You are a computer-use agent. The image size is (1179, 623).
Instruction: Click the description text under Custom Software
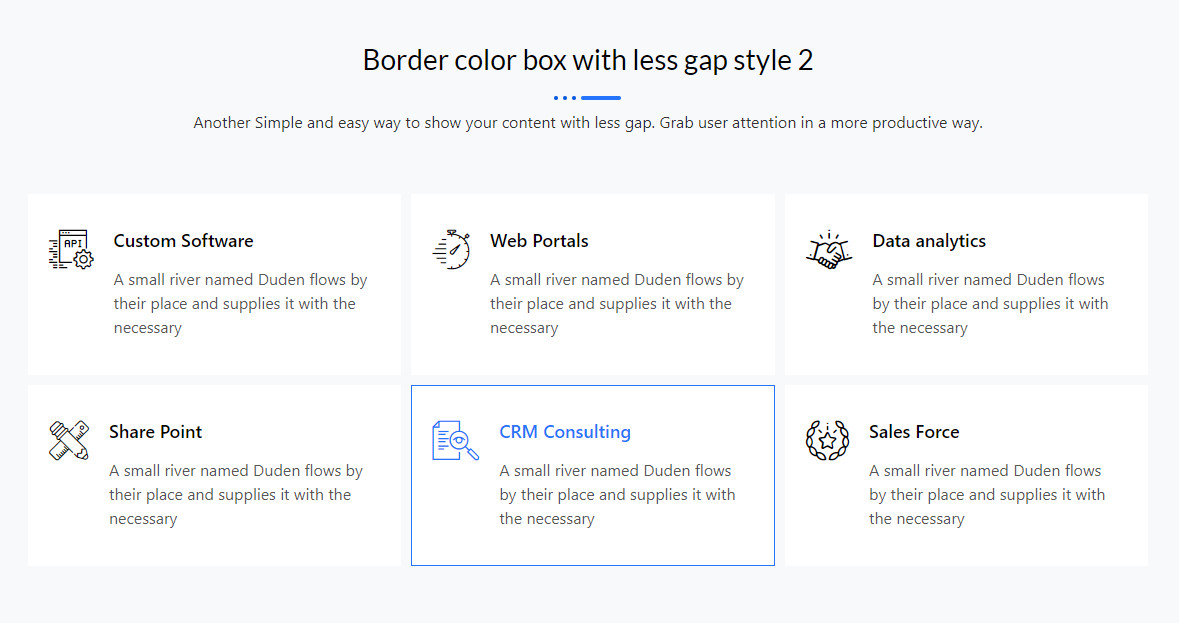pos(240,304)
